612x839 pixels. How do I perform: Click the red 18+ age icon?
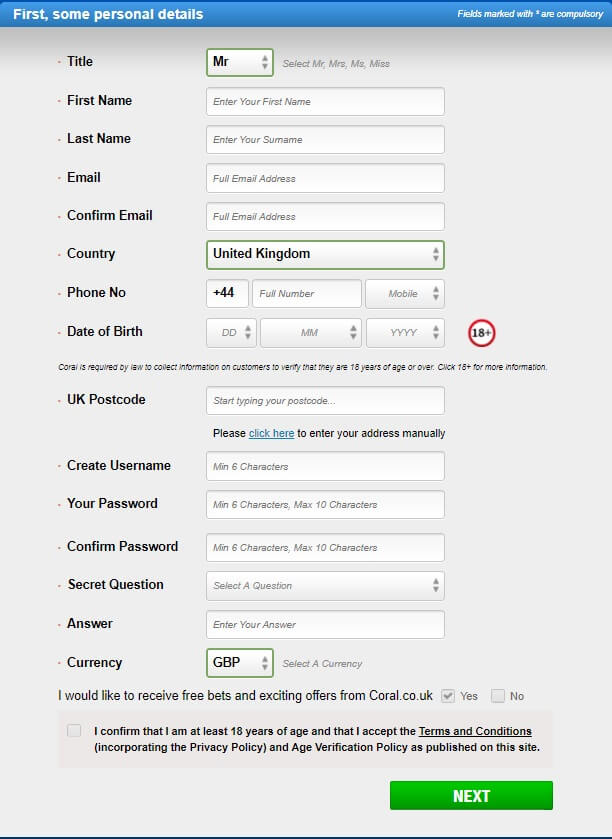482,332
